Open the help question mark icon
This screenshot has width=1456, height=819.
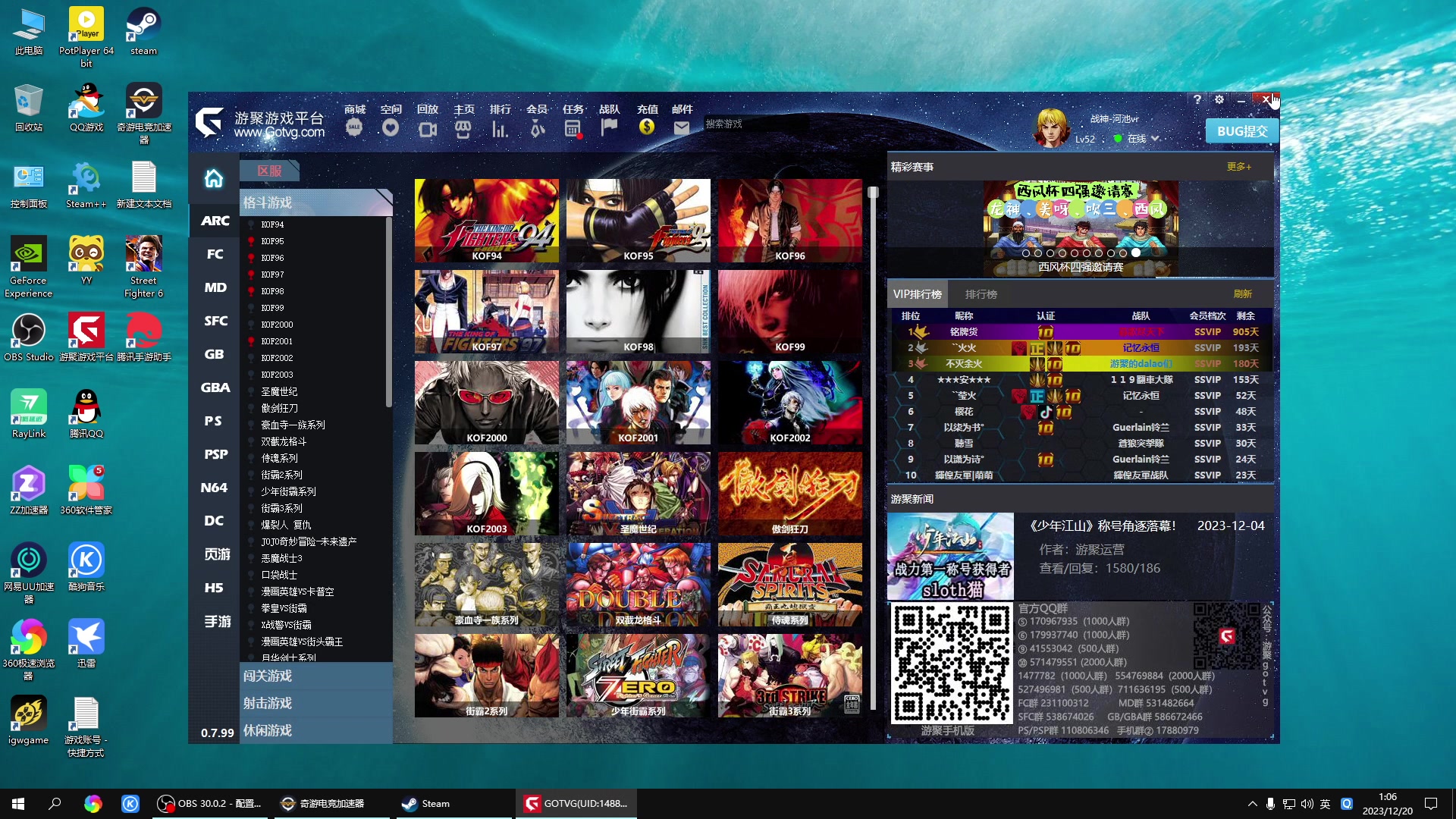click(x=1197, y=99)
